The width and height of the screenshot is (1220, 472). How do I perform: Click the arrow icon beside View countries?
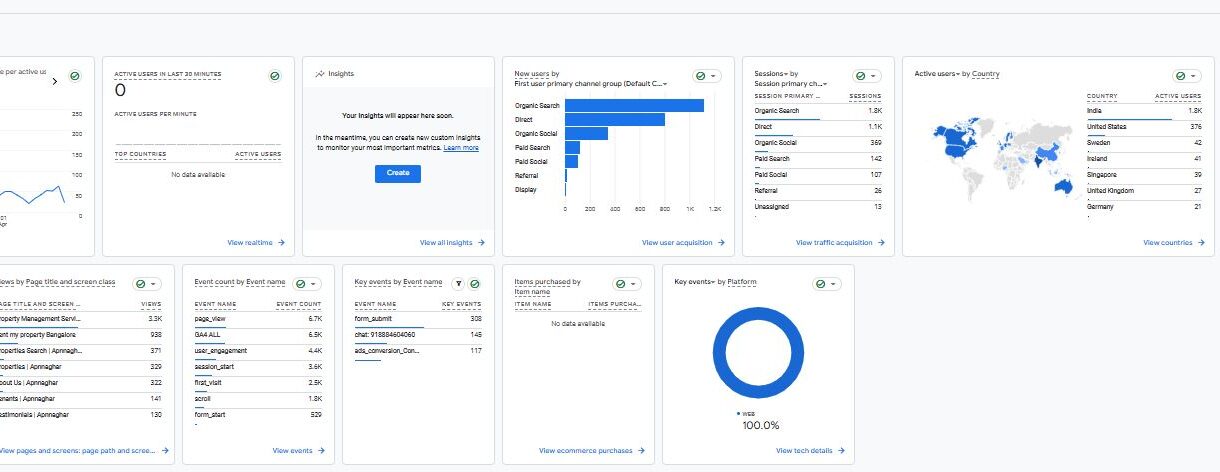point(1197,243)
